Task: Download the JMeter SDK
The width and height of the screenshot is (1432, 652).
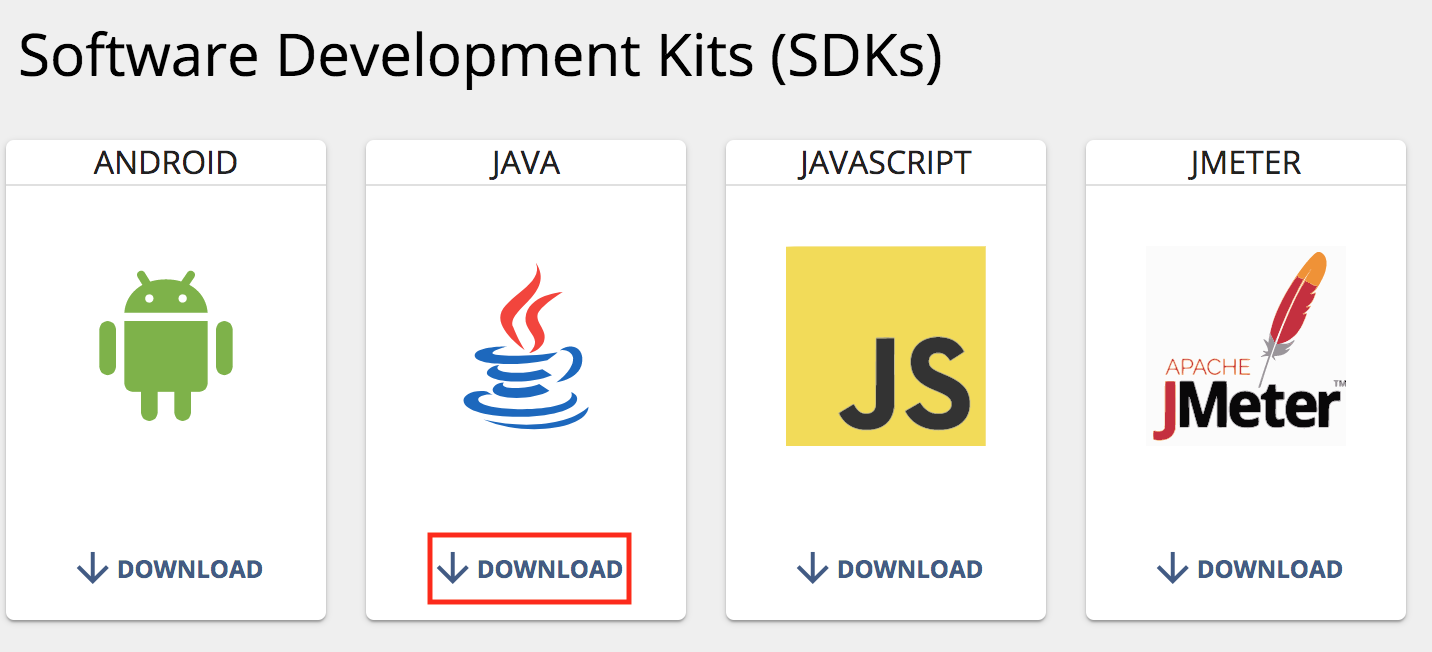Action: coord(1250,569)
